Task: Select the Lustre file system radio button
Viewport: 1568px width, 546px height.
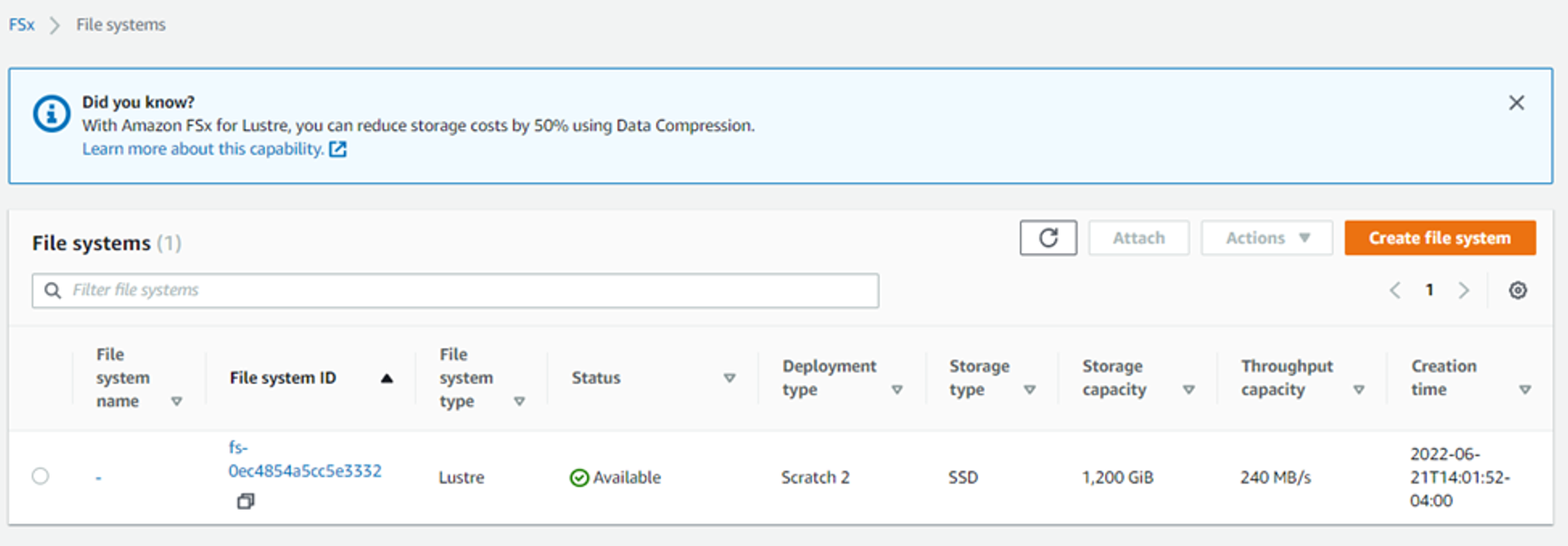Action: coord(41,476)
